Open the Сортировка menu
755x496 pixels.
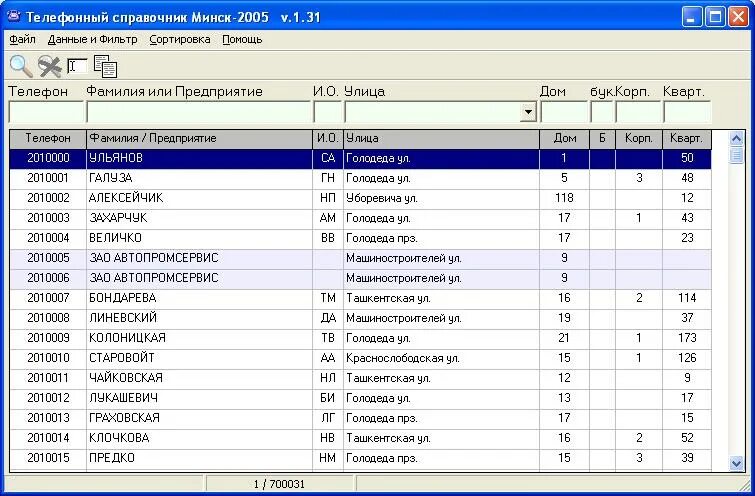click(x=180, y=39)
